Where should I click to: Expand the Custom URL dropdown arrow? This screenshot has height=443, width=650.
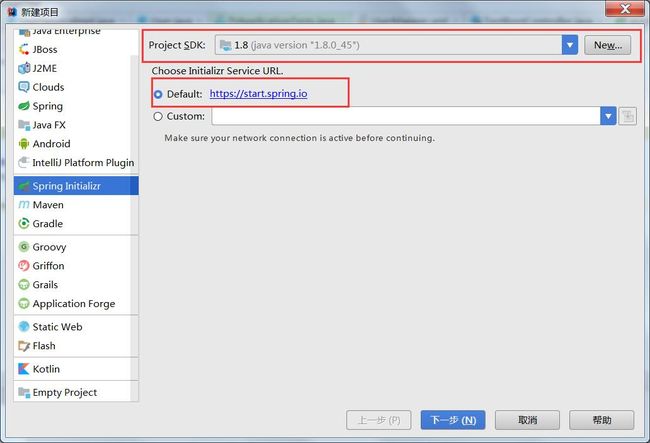tap(608, 116)
